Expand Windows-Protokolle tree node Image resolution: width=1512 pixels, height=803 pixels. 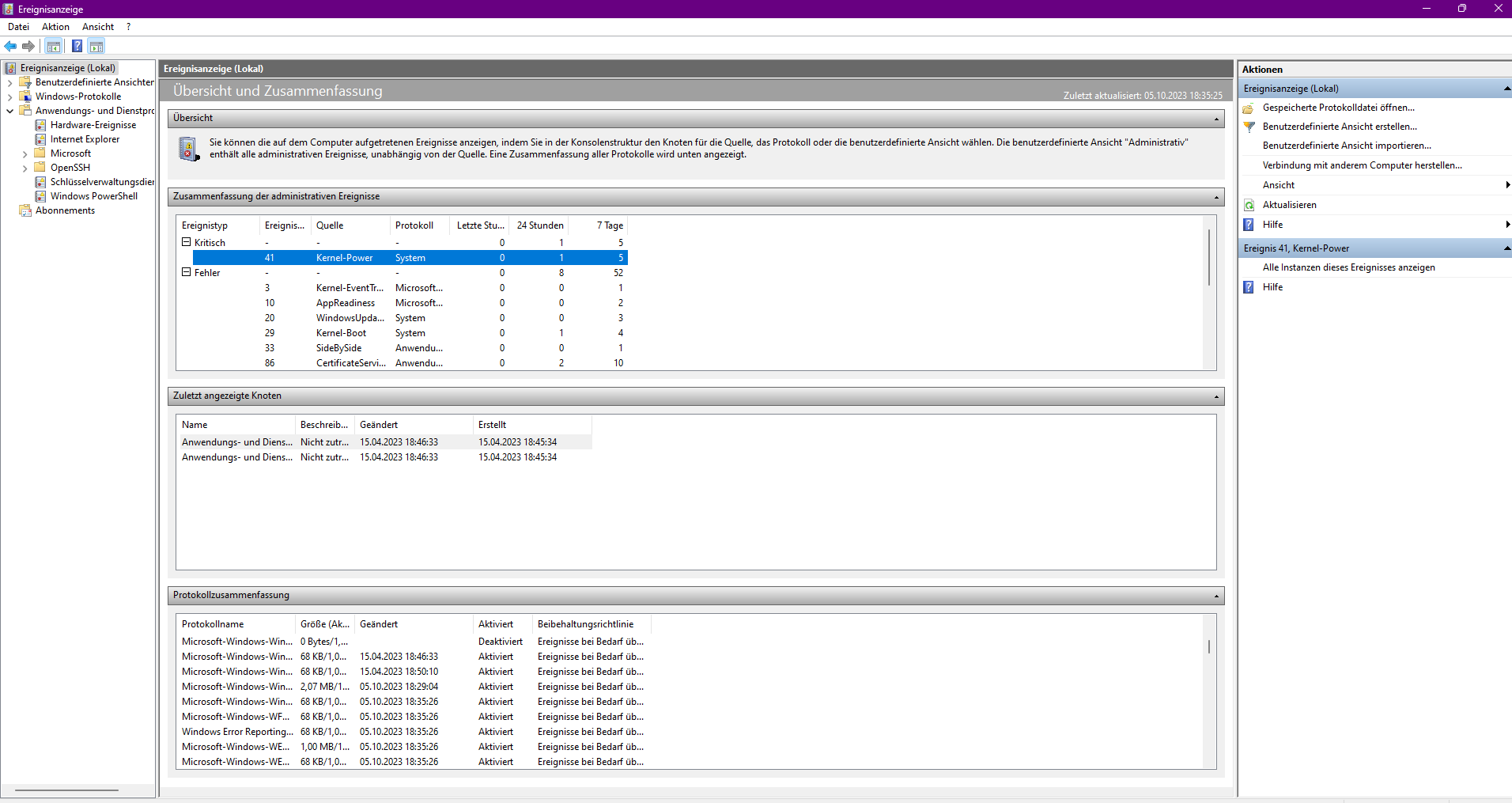click(x=9, y=97)
